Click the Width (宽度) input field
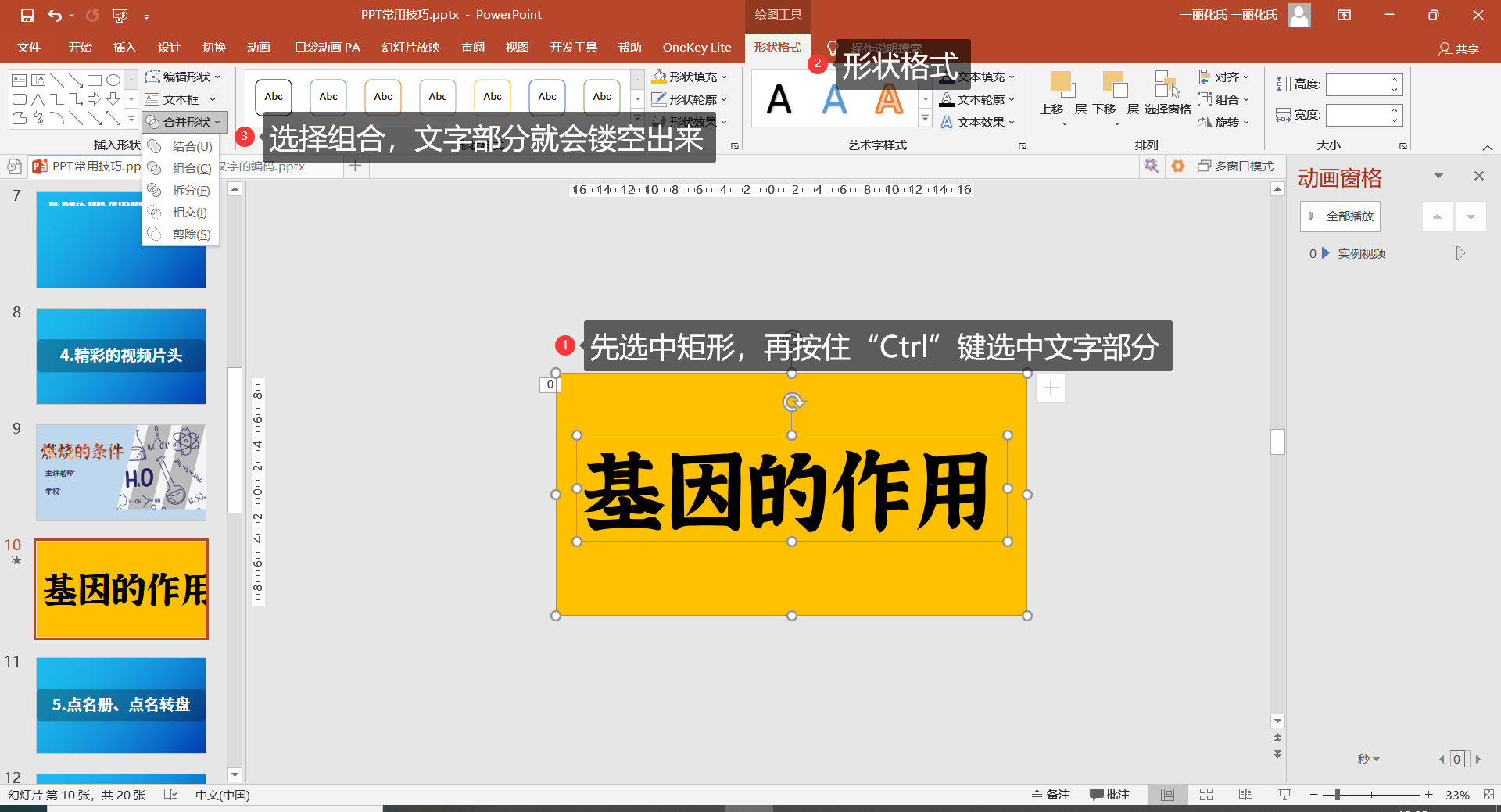The width and height of the screenshot is (1501, 812). point(1364,115)
